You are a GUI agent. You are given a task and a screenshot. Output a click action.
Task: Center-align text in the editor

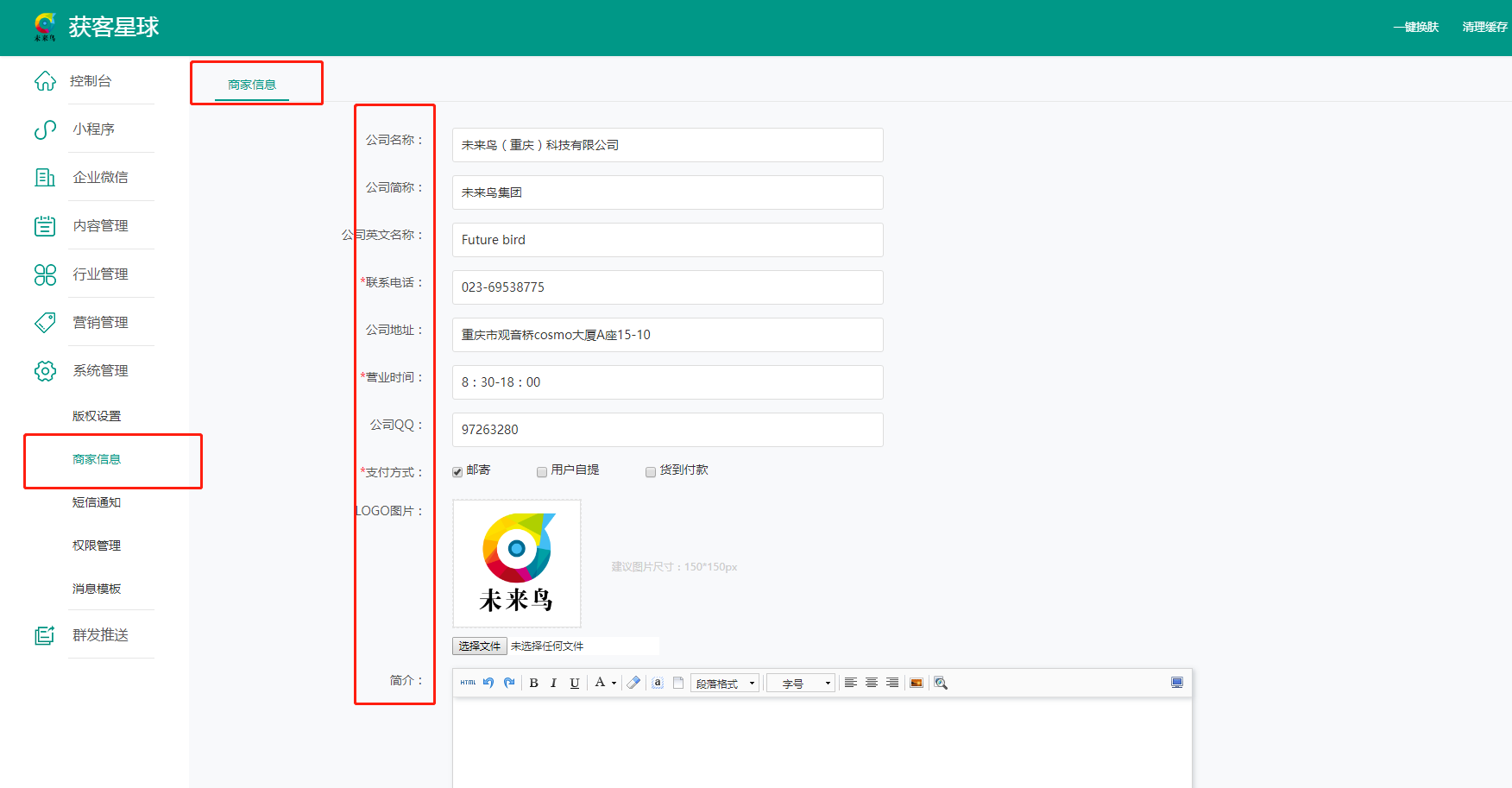point(872,683)
